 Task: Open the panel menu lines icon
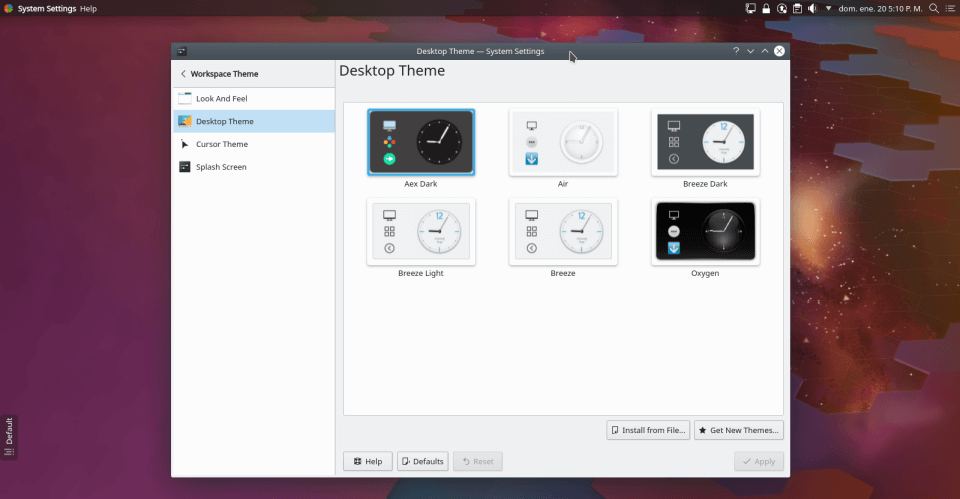pos(950,9)
